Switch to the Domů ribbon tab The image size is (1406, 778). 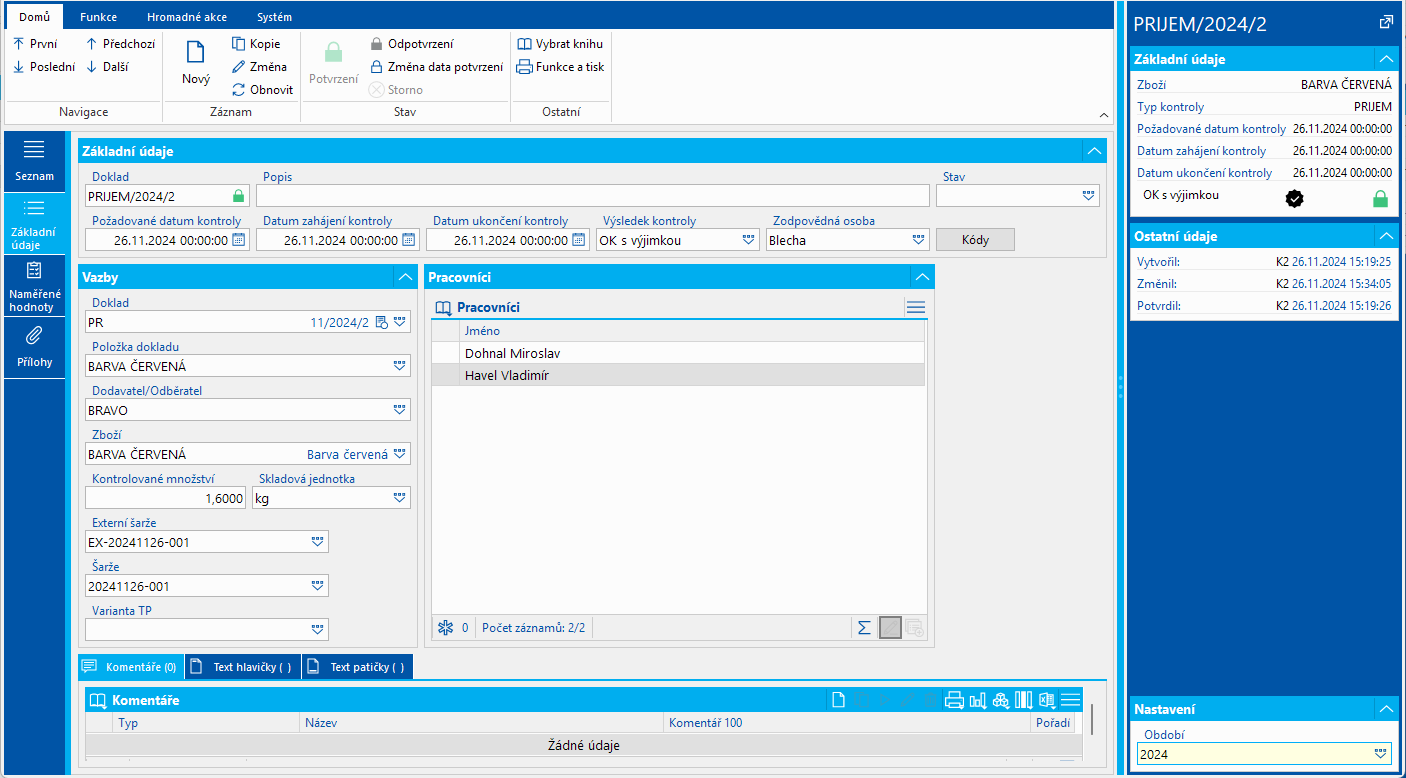pyautogui.click(x=34, y=17)
